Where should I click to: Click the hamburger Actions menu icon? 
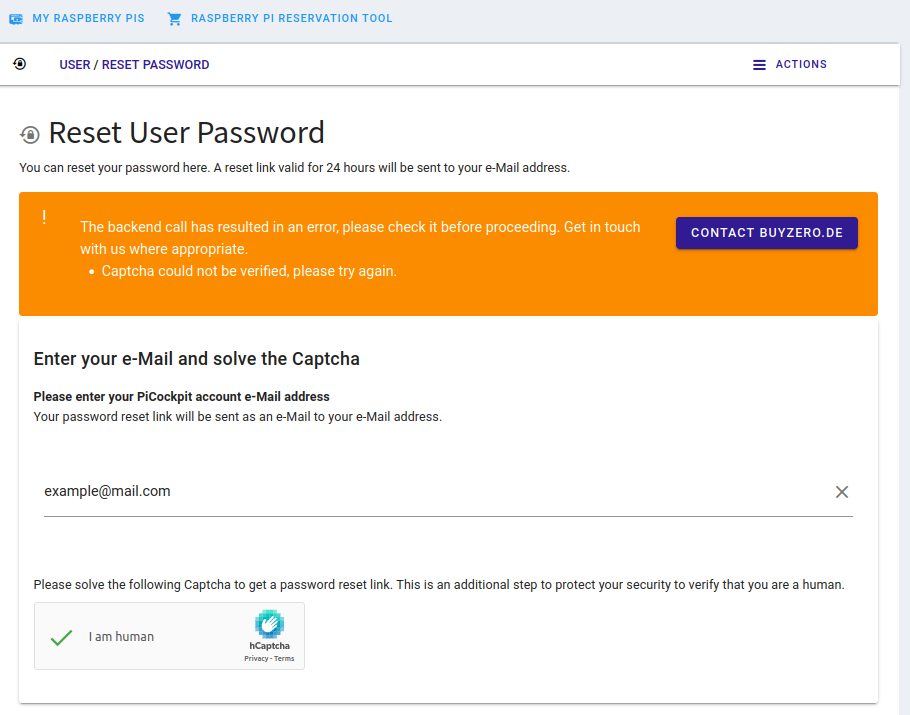click(x=759, y=65)
